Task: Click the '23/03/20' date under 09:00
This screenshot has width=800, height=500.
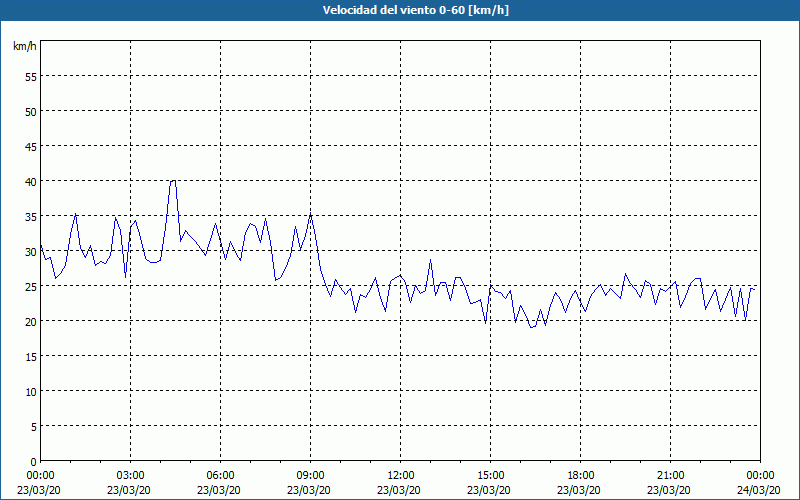Action: [x=309, y=490]
